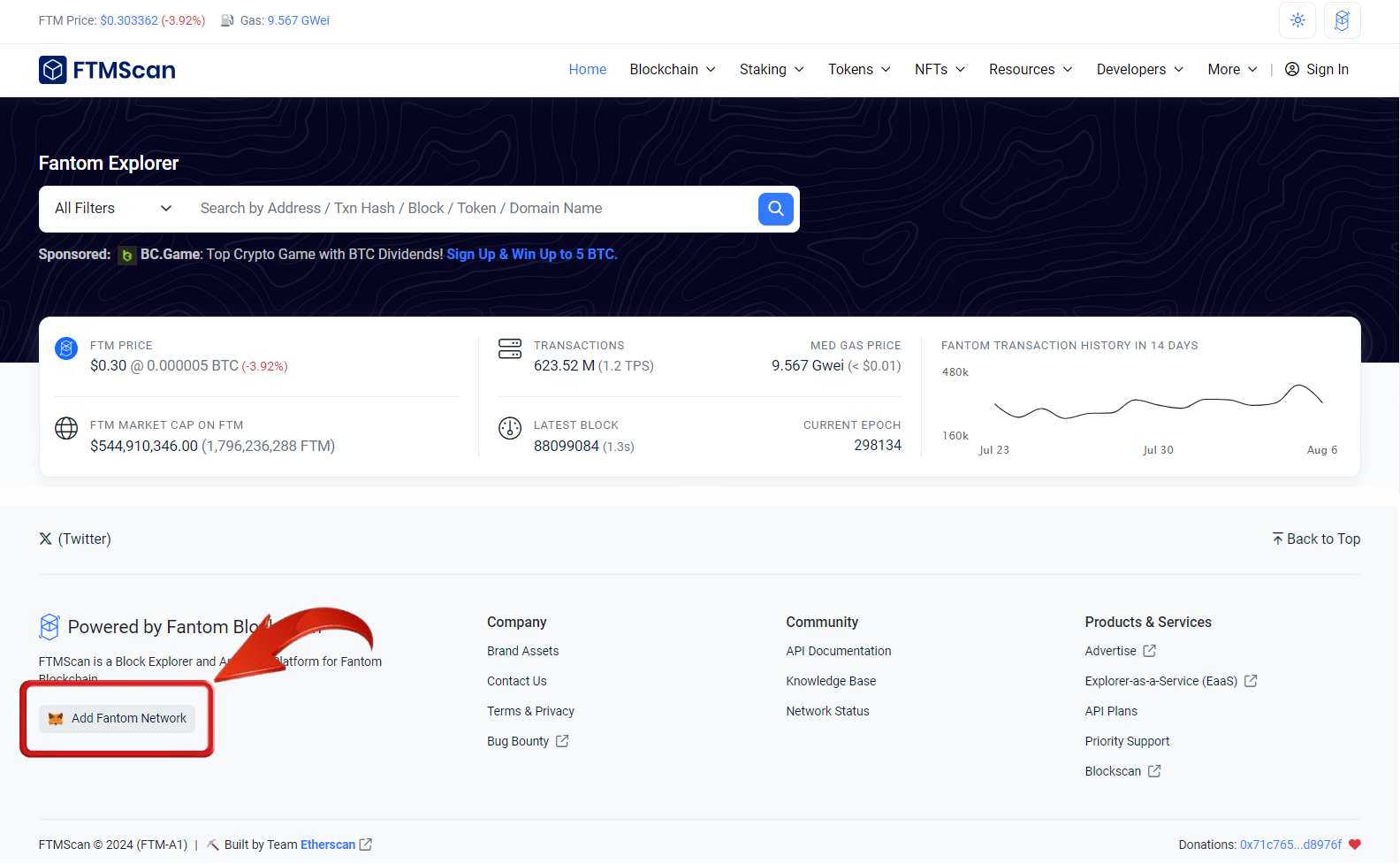The width and height of the screenshot is (1400, 864).
Task: Expand the Staking menu
Action: (772, 69)
